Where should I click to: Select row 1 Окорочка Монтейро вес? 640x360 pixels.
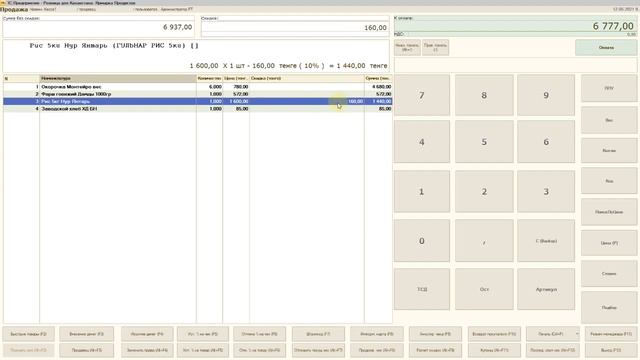pos(198,87)
